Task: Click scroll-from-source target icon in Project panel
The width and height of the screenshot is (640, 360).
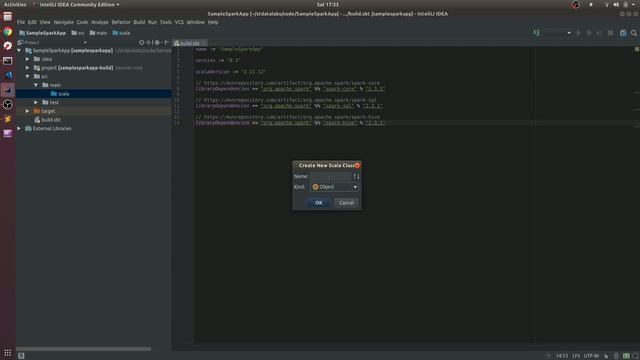Action: coord(141,42)
